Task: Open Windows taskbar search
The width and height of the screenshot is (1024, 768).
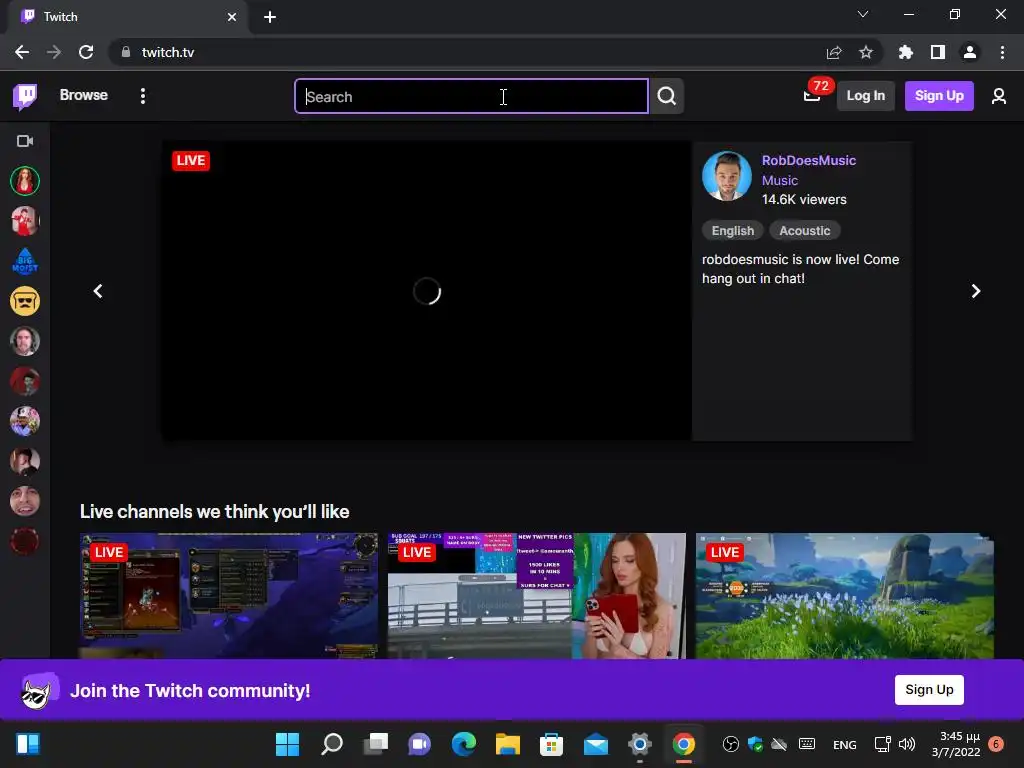Action: point(332,744)
